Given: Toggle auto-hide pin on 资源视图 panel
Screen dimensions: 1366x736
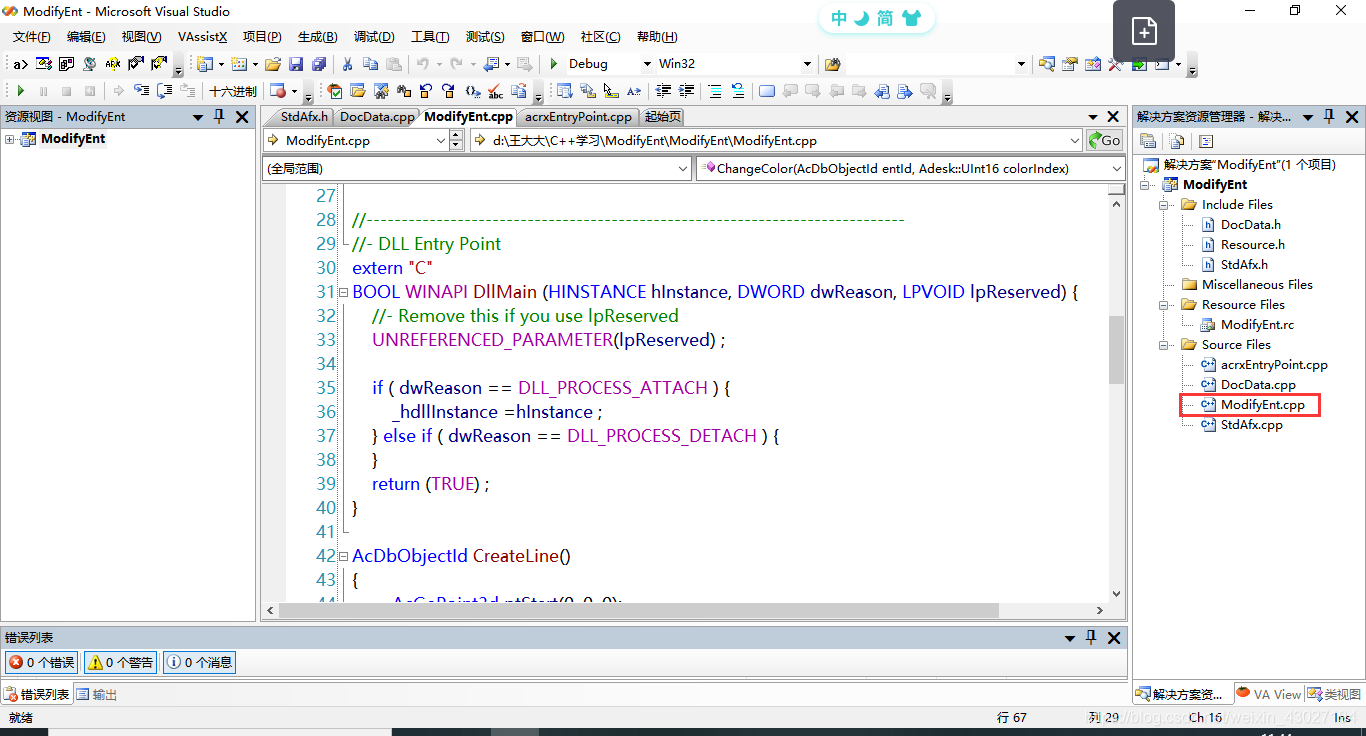Looking at the screenshot, I should point(219,117).
